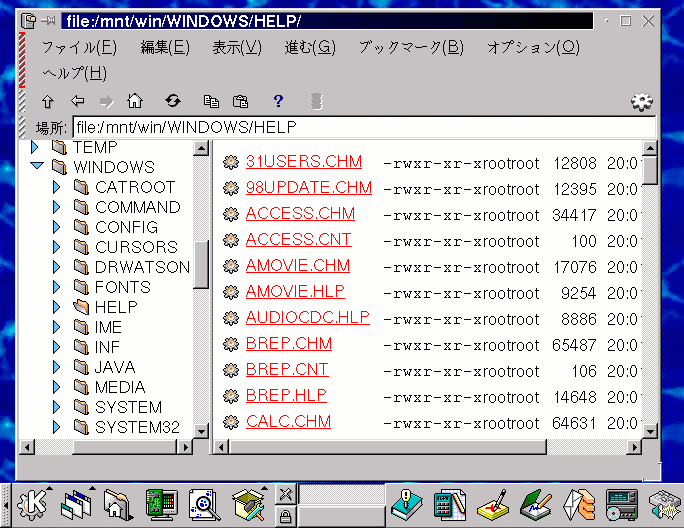Image resolution: width=684 pixels, height=528 pixels.
Task: Click the folder tree vertical scrollbar thumb
Action: 201,264
